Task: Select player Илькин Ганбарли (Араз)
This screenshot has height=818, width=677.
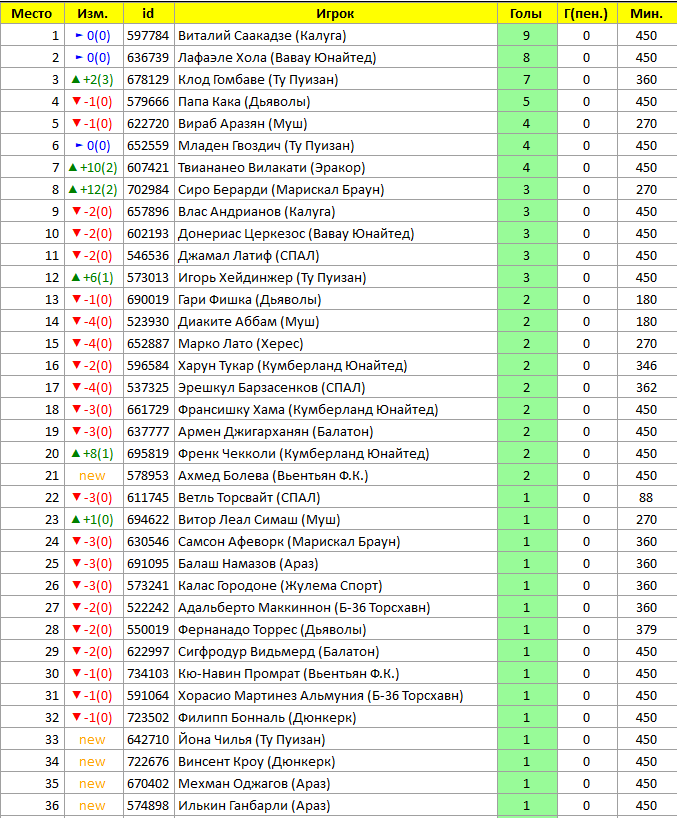Action: (x=254, y=806)
